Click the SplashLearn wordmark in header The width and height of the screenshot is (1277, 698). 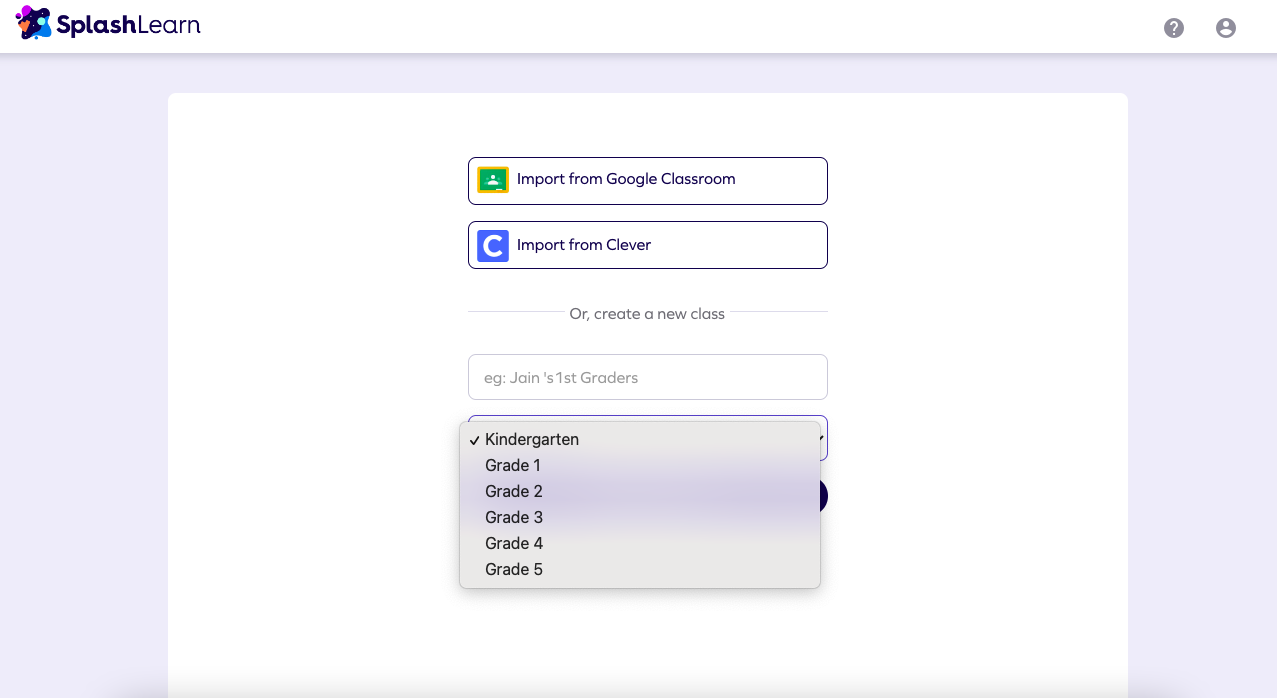128,25
